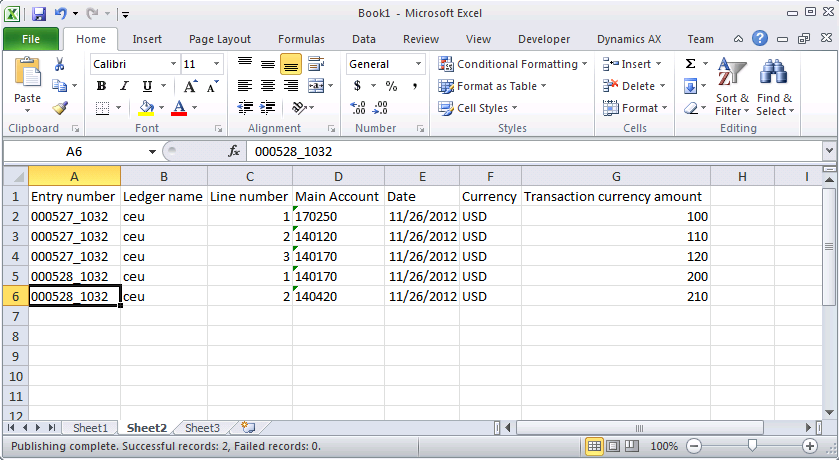Toggle Bold formatting
The image size is (839, 460).
[101, 86]
